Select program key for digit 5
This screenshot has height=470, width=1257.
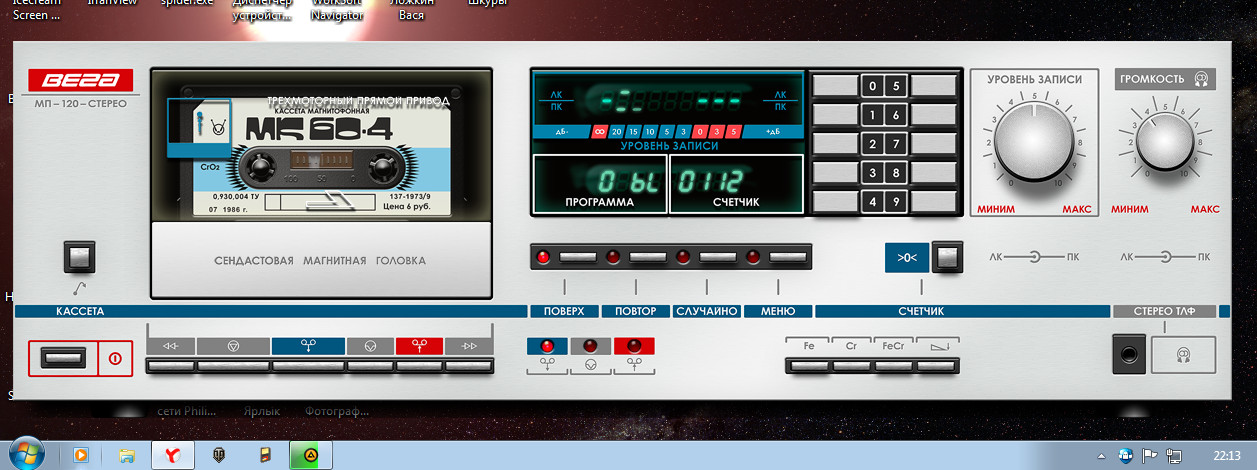click(934, 86)
